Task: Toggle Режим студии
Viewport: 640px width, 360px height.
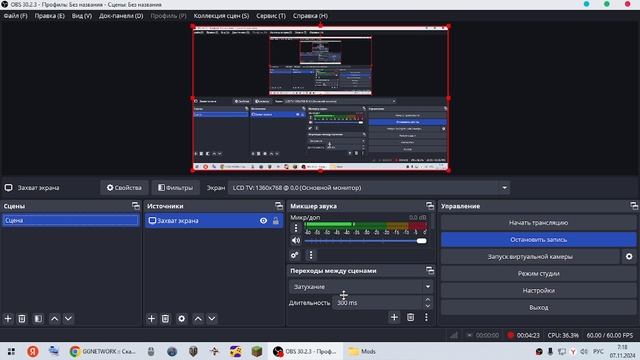Action: [538, 273]
